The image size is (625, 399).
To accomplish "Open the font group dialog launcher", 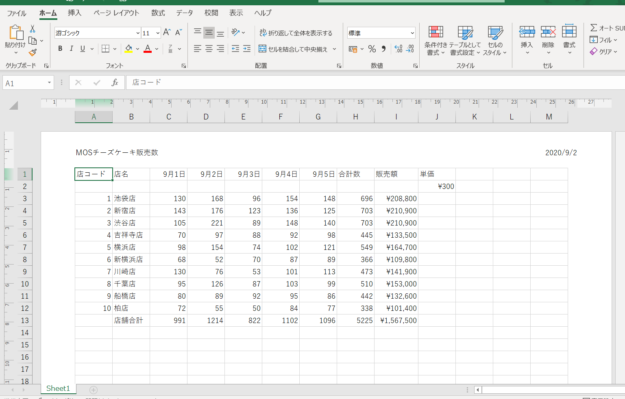I will pyautogui.click(x=184, y=66).
